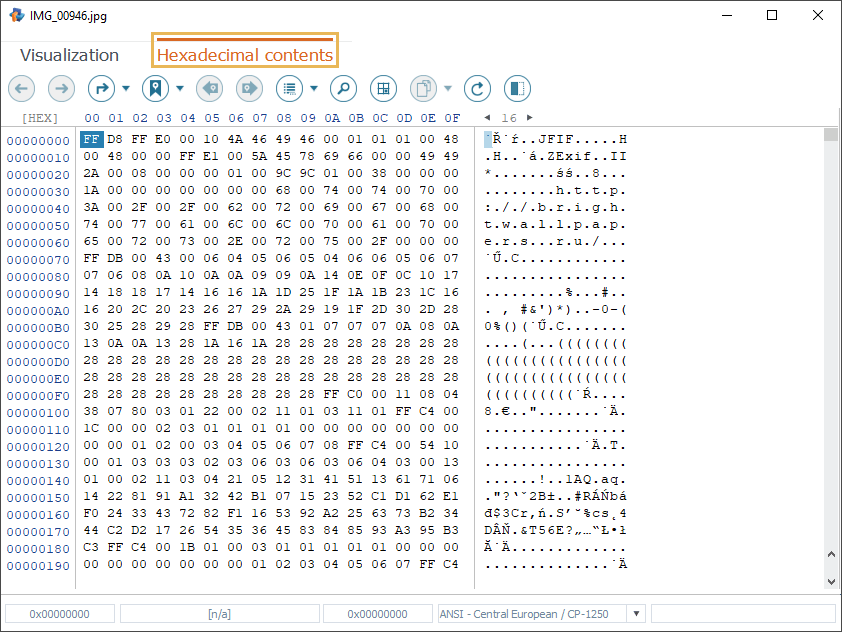Increase bytes per row with right arrow
Screen dimensions: 842x632
[x=530, y=118]
